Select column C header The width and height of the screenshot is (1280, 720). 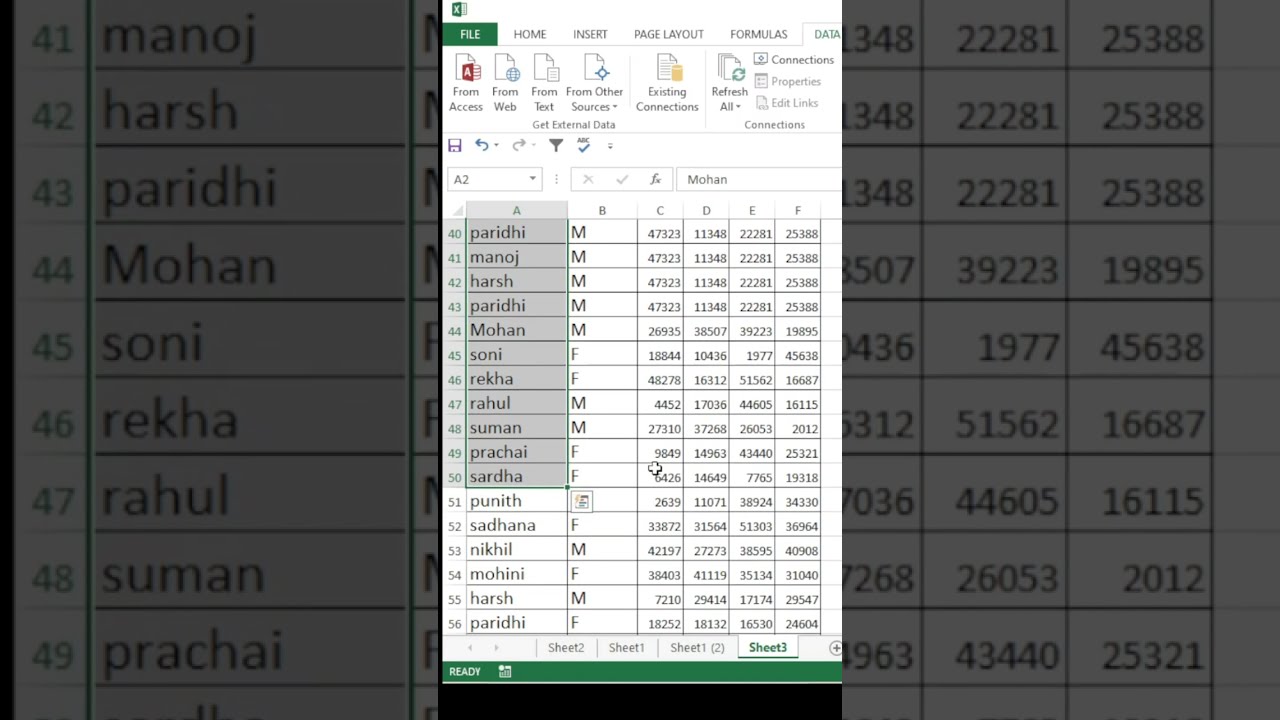point(660,210)
